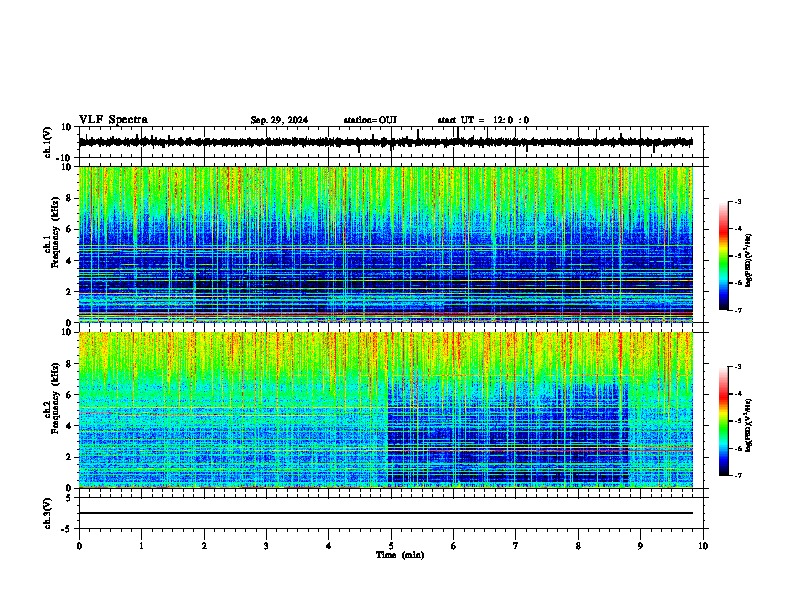Click inside the ch.2 spectrogram panel

385,410
